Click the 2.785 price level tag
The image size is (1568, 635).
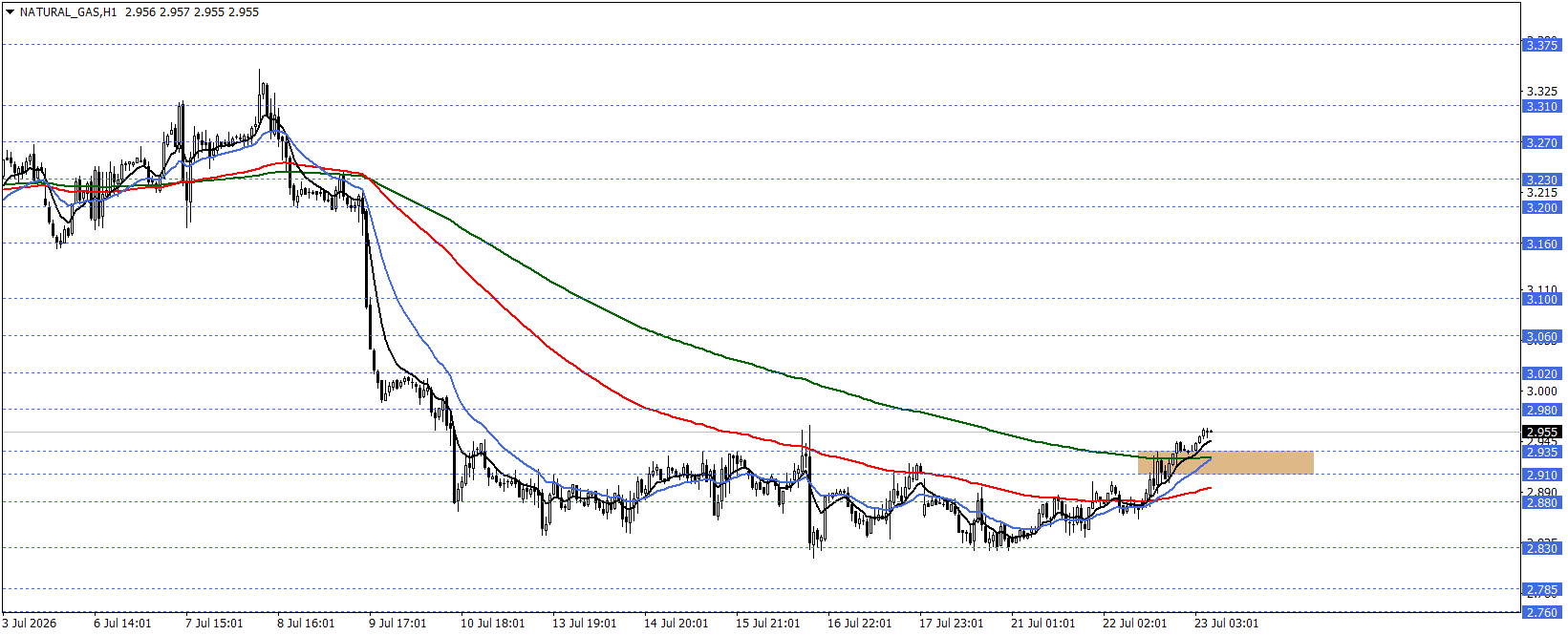(1541, 590)
